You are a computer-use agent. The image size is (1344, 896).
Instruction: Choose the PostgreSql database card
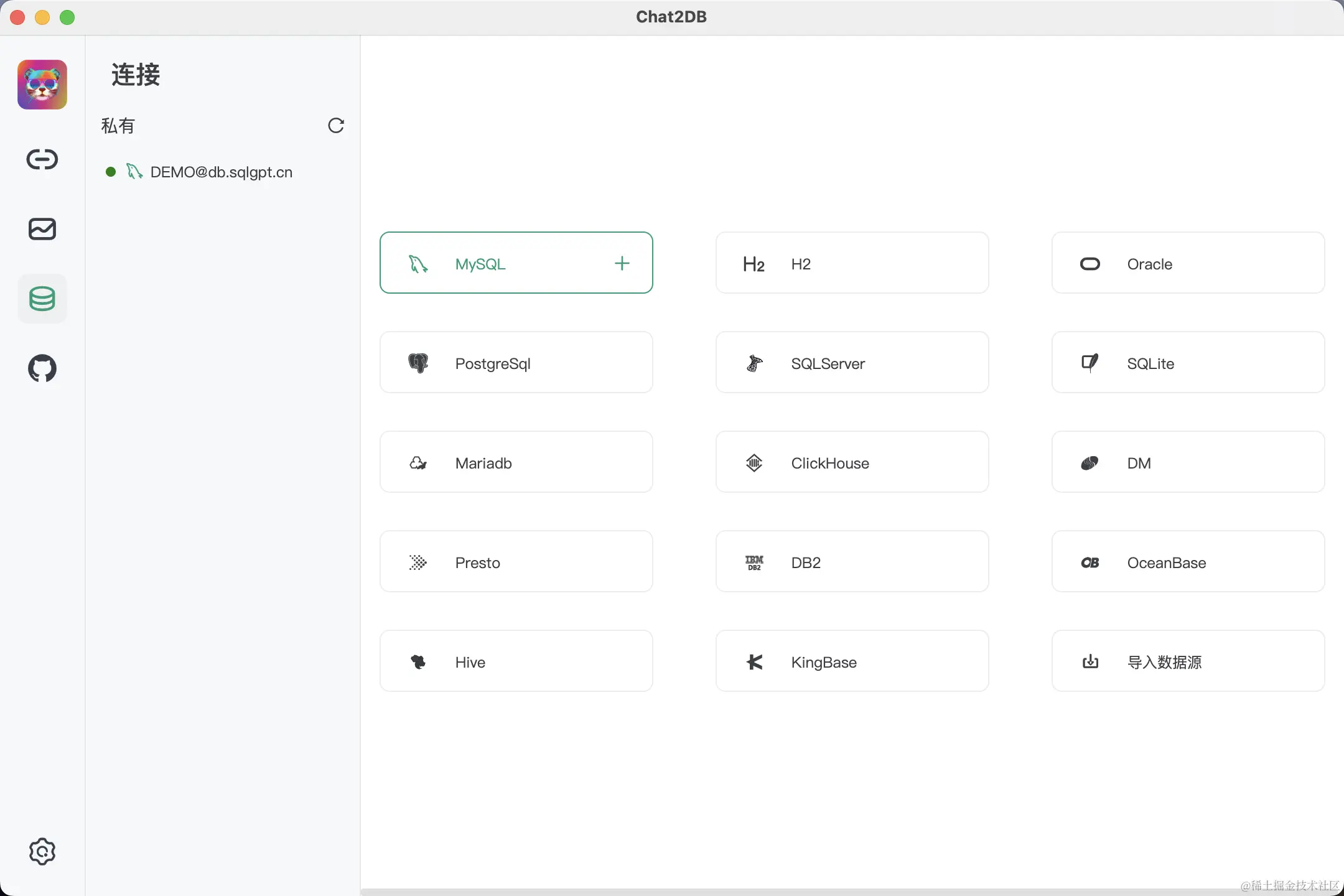(x=516, y=362)
